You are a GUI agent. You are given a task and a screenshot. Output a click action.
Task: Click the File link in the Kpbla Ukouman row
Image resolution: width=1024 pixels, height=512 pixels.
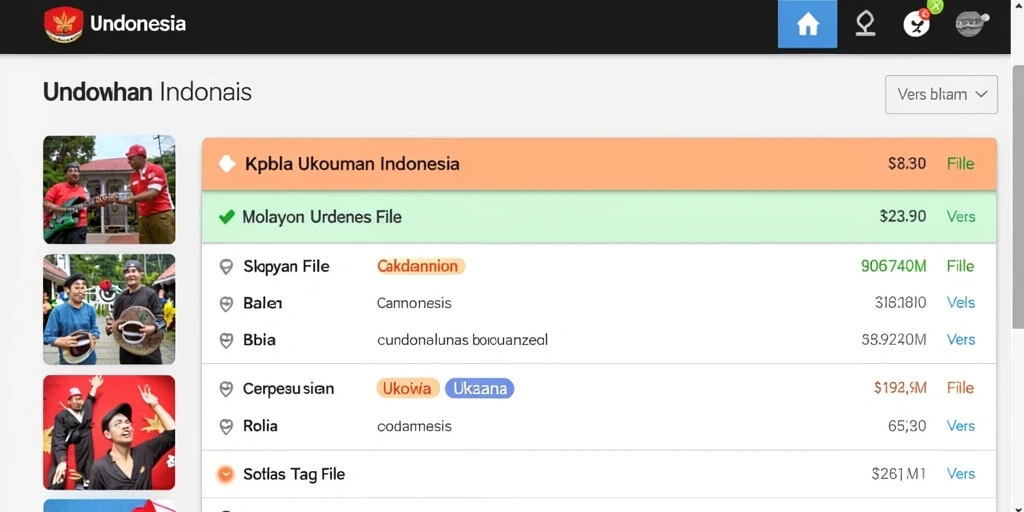[961, 163]
